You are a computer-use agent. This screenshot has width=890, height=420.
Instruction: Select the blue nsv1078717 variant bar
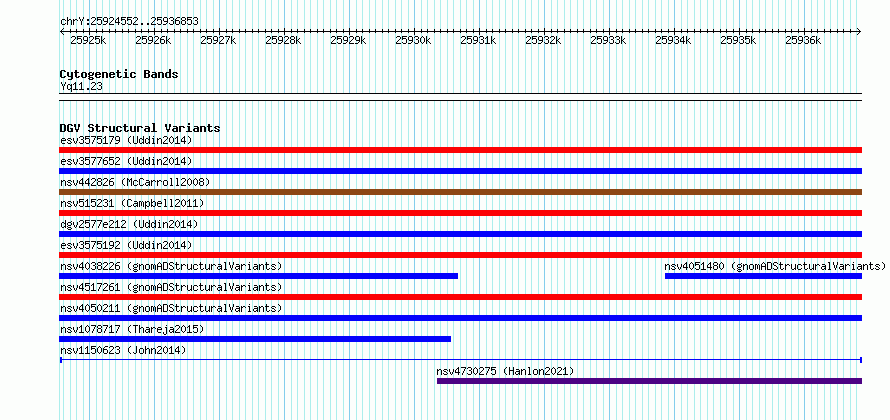[x=255, y=339]
